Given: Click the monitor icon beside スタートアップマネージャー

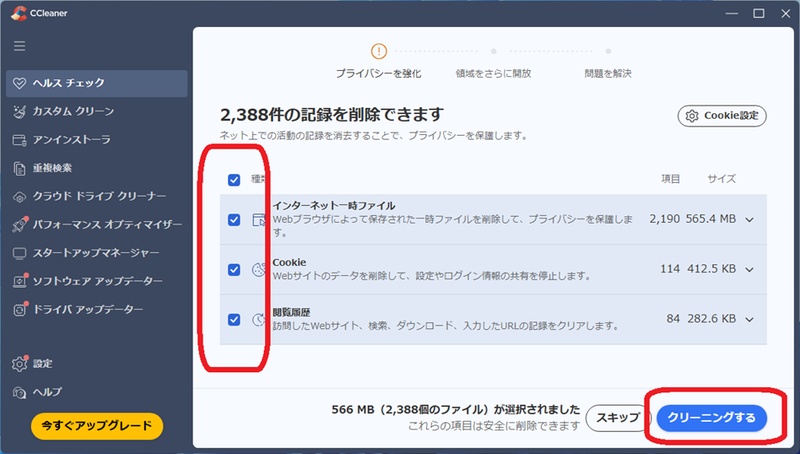Looking at the screenshot, I should coord(19,254).
